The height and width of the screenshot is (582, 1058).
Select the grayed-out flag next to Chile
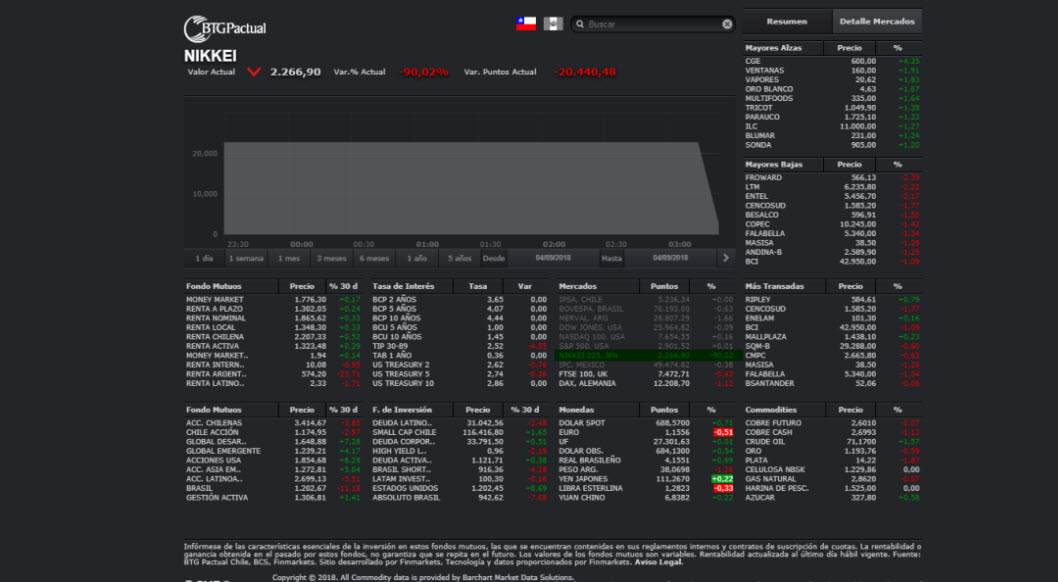click(x=553, y=24)
